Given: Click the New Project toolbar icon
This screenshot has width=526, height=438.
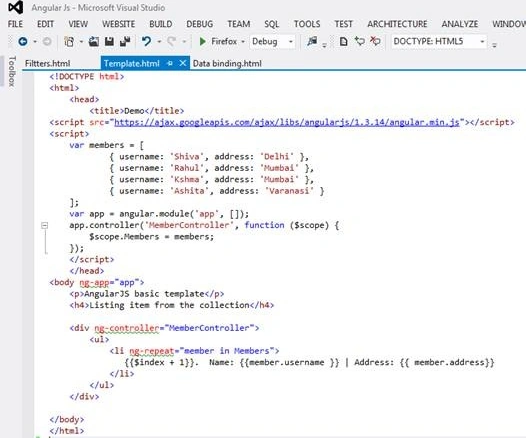Looking at the screenshot, I should [69, 42].
